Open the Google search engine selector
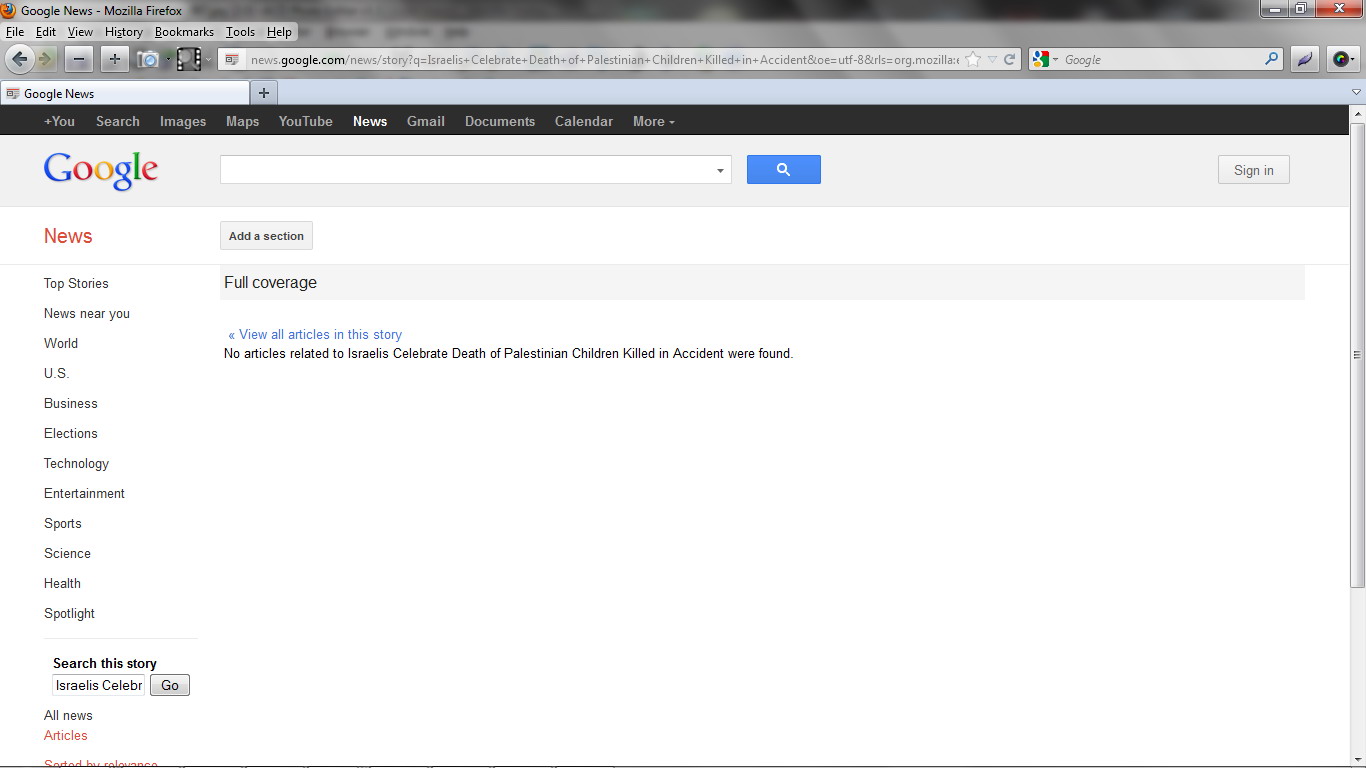Screen dimensions: 1366x768 click(x=1045, y=59)
